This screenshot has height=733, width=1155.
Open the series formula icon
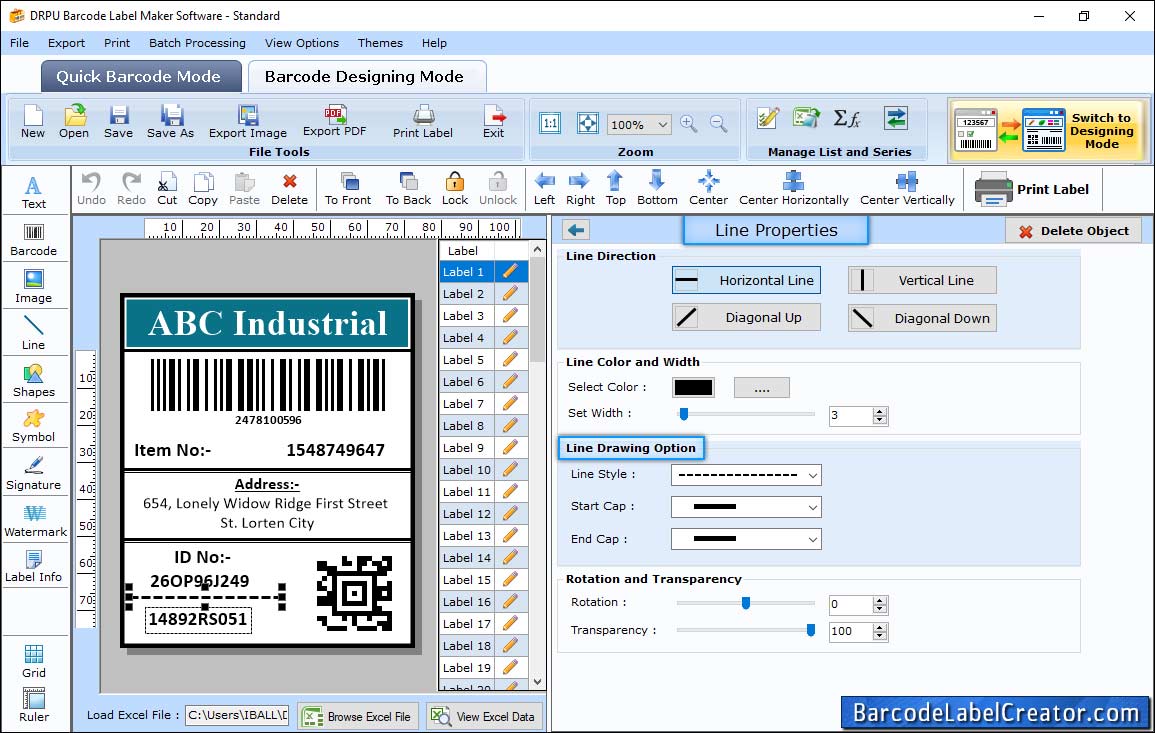click(847, 118)
